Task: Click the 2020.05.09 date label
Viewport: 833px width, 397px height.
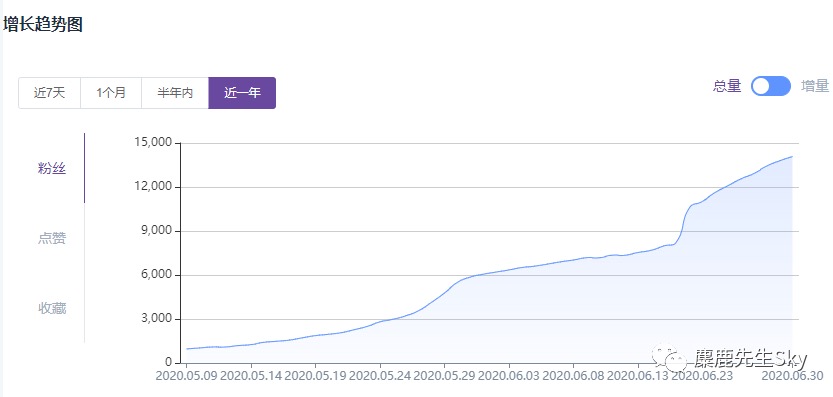Action: [186, 376]
